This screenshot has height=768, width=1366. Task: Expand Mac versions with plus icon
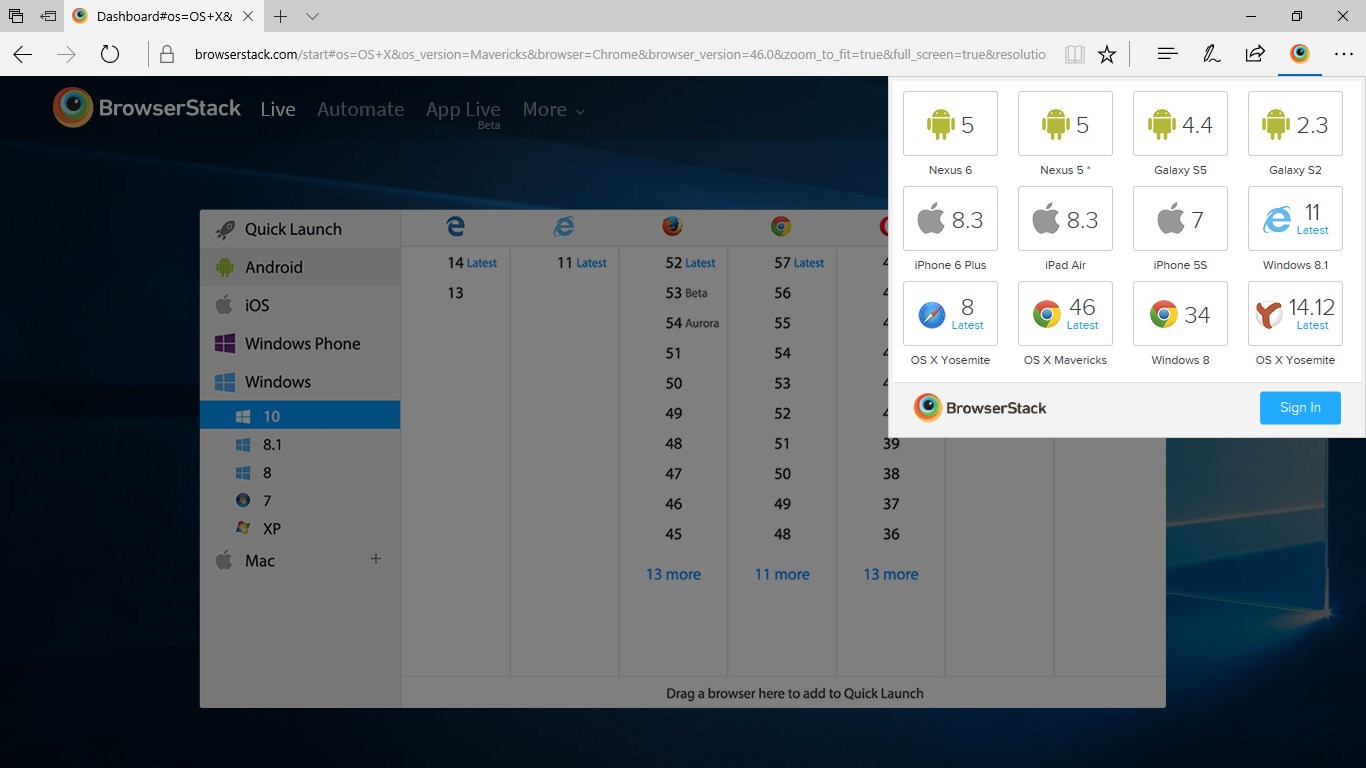pyautogui.click(x=376, y=559)
